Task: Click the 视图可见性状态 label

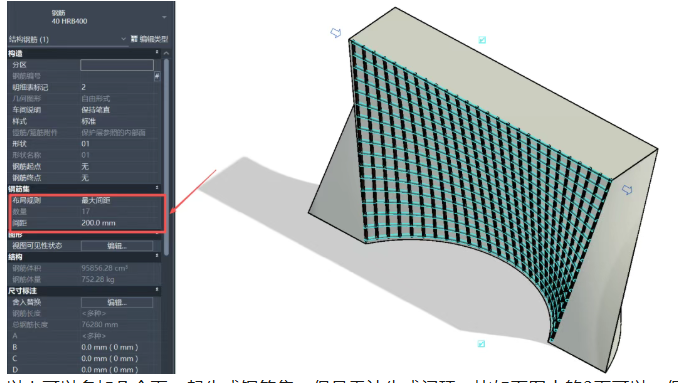Action: [37, 246]
